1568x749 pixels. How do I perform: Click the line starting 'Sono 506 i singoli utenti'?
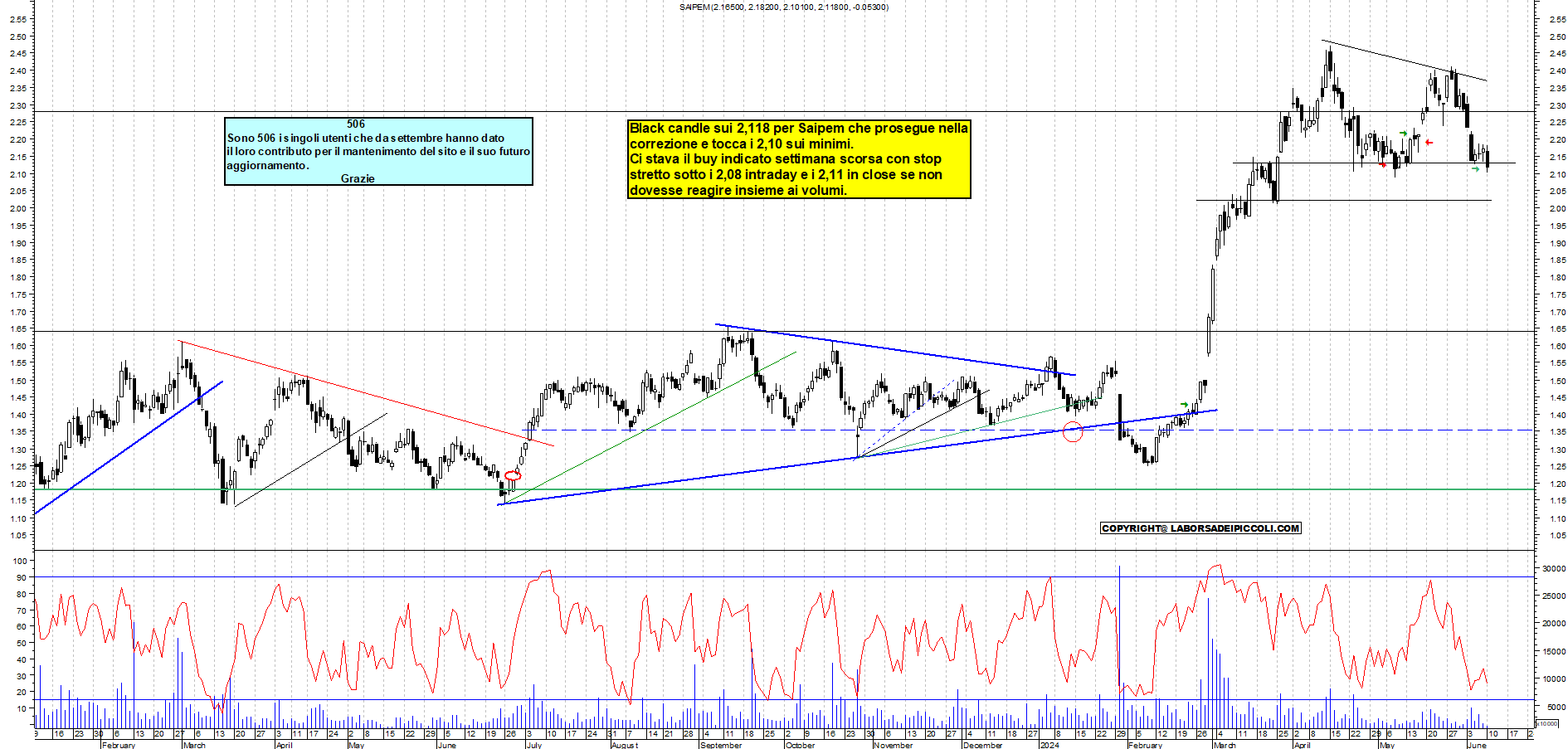(x=366, y=138)
